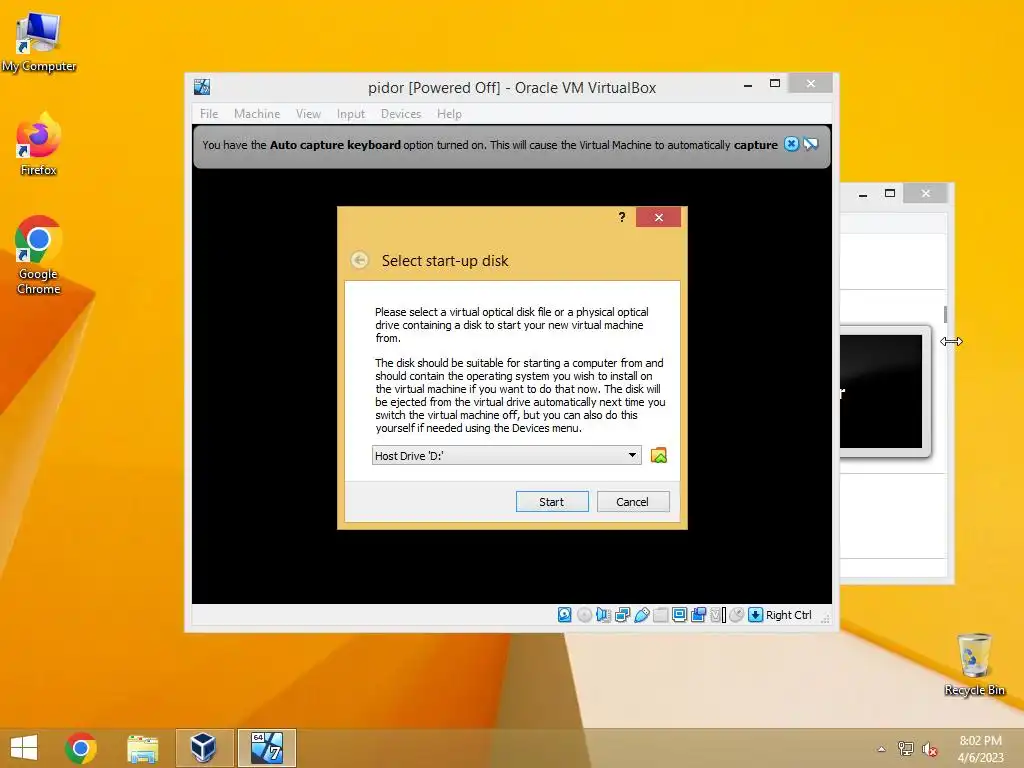Click the shared folders status icon

point(660,615)
